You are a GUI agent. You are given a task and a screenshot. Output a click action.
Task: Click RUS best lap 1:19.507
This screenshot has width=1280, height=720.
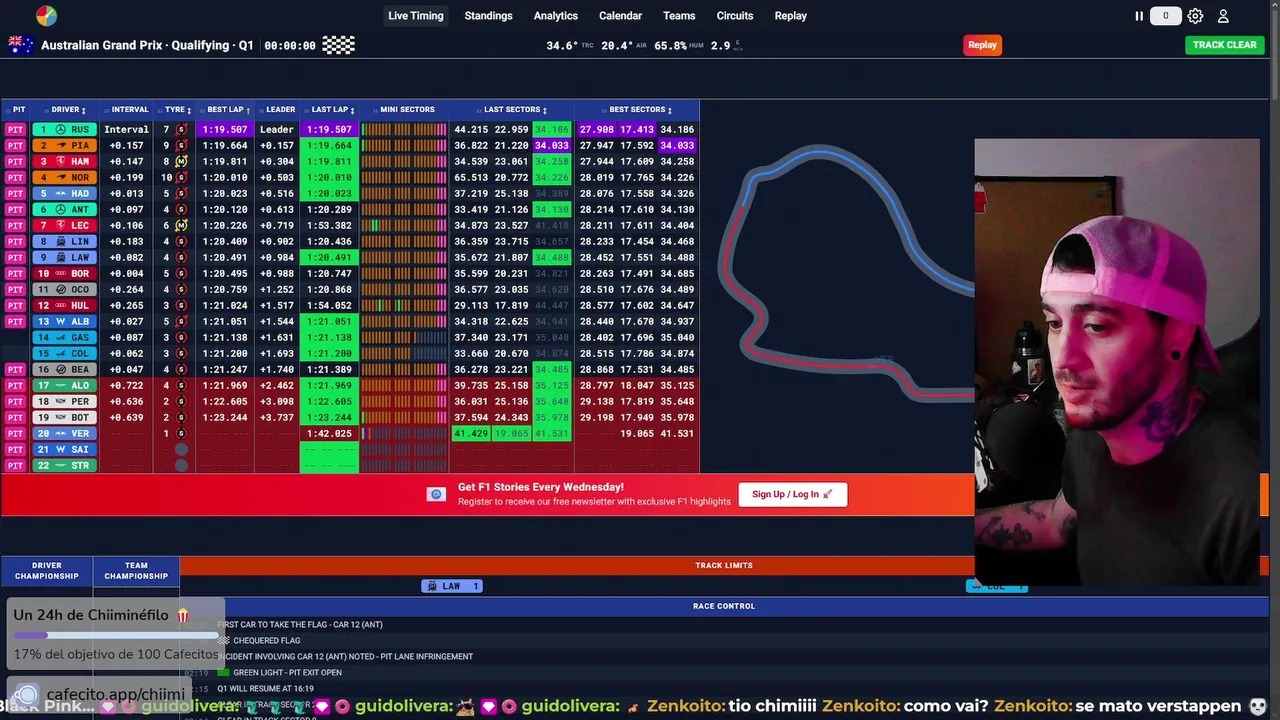[225, 129]
